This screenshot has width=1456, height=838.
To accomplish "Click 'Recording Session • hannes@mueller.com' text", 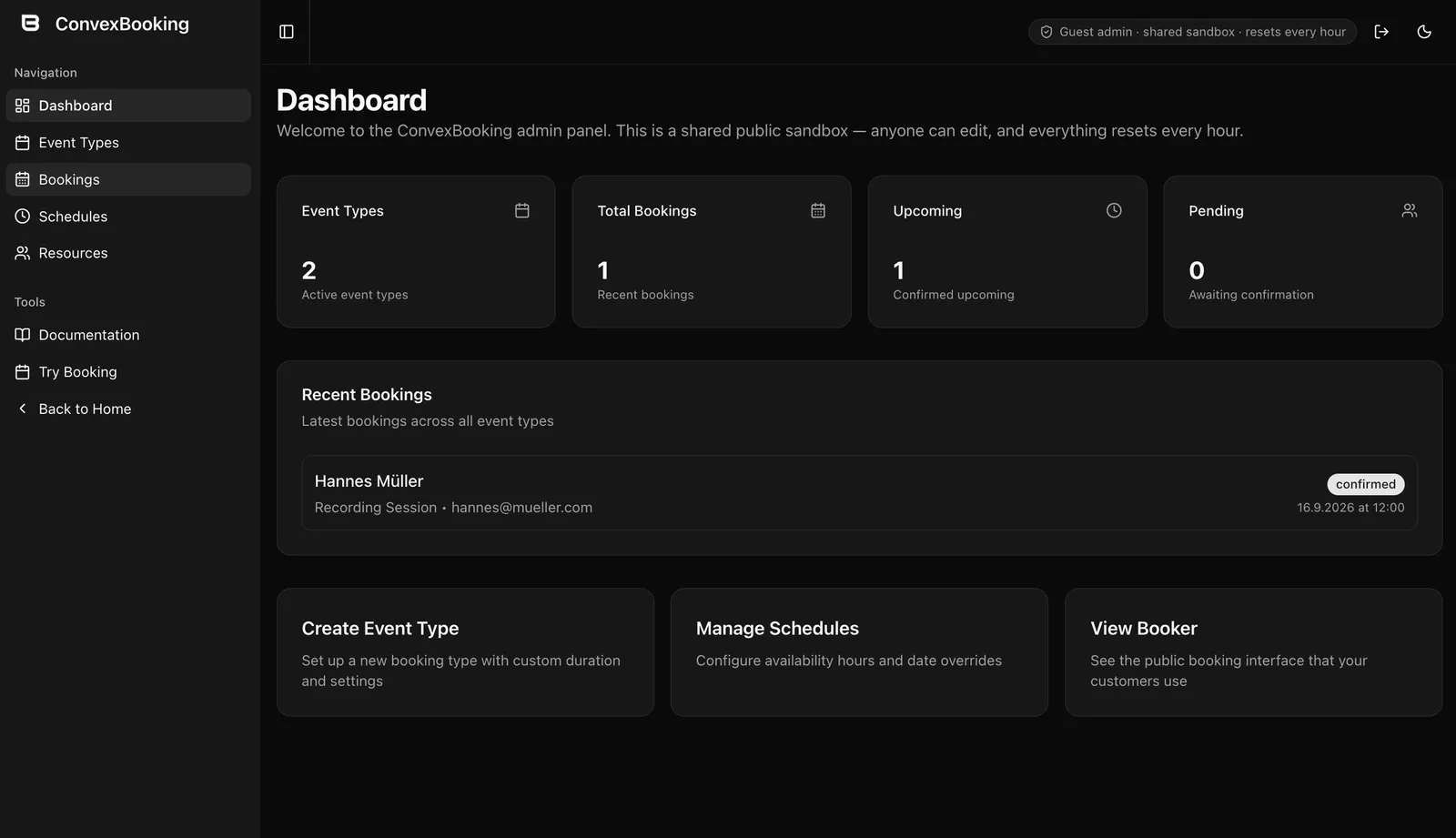I will coord(453,508).
